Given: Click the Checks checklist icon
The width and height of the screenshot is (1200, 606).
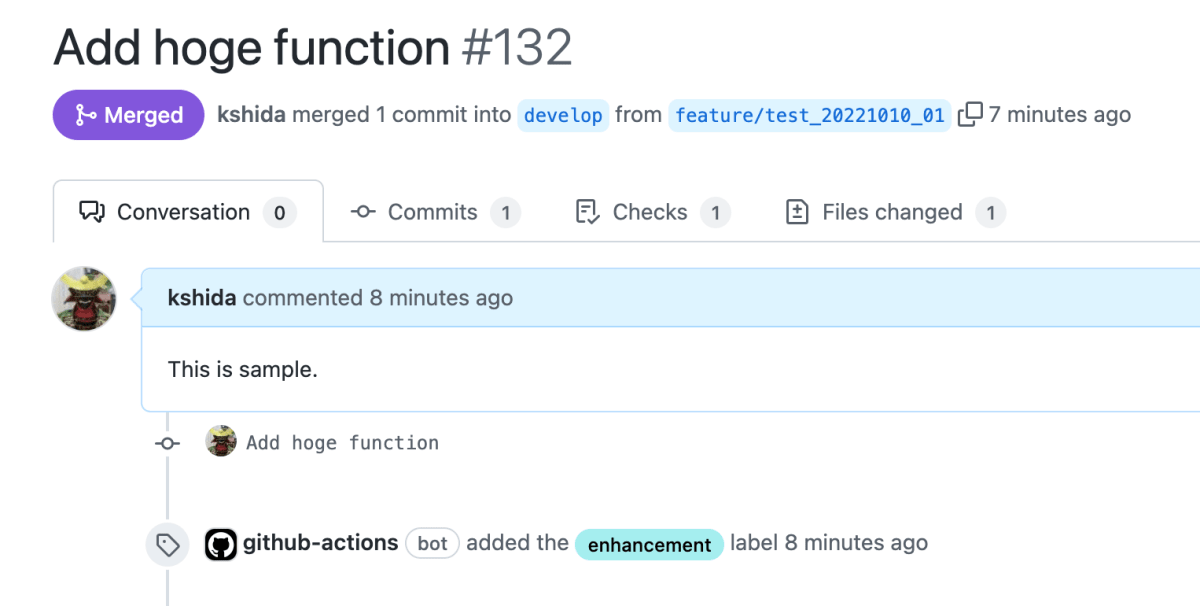Looking at the screenshot, I should pyautogui.click(x=587, y=212).
